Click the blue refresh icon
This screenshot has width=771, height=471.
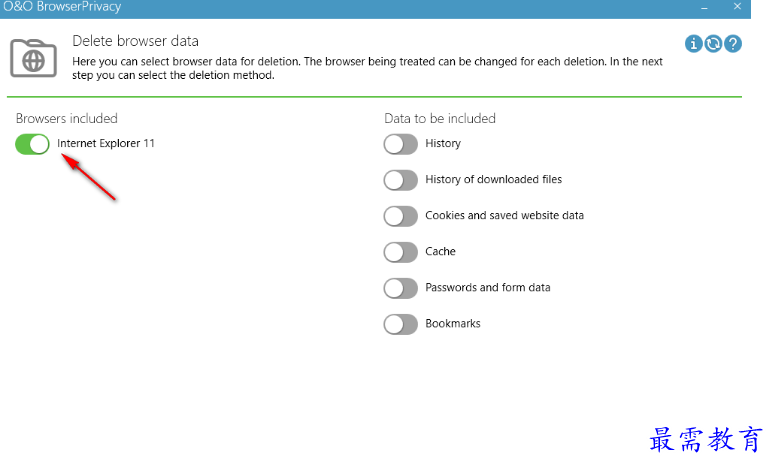[x=713, y=44]
